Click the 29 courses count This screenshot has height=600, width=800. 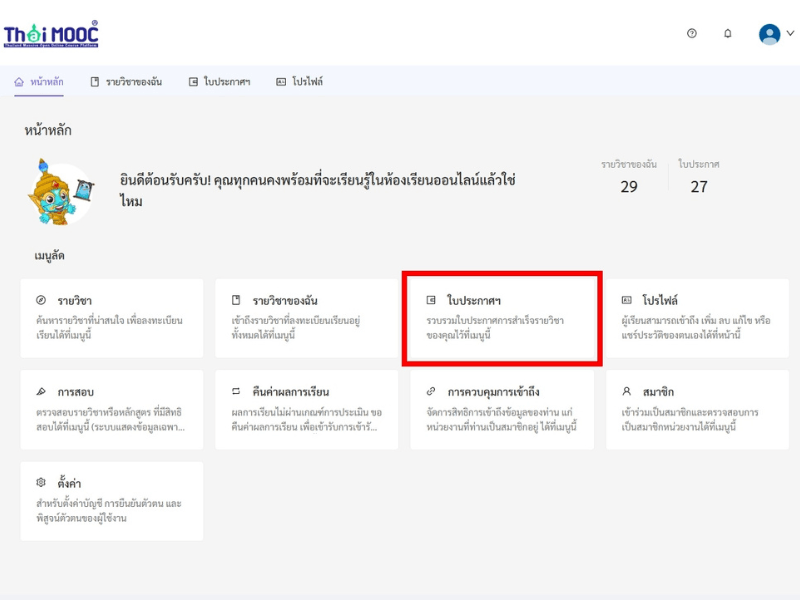pos(629,187)
